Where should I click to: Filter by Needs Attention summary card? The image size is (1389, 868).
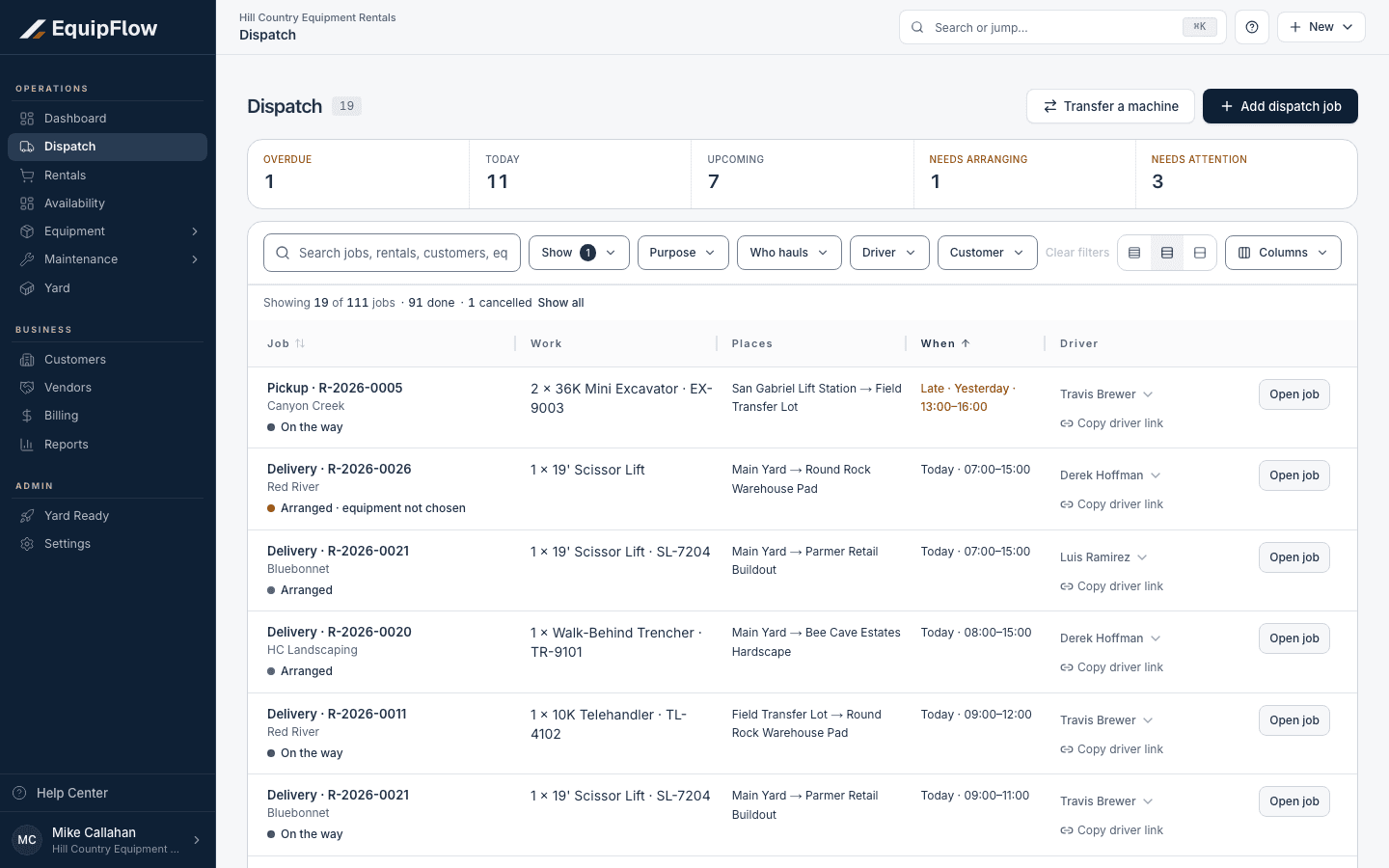point(1246,174)
